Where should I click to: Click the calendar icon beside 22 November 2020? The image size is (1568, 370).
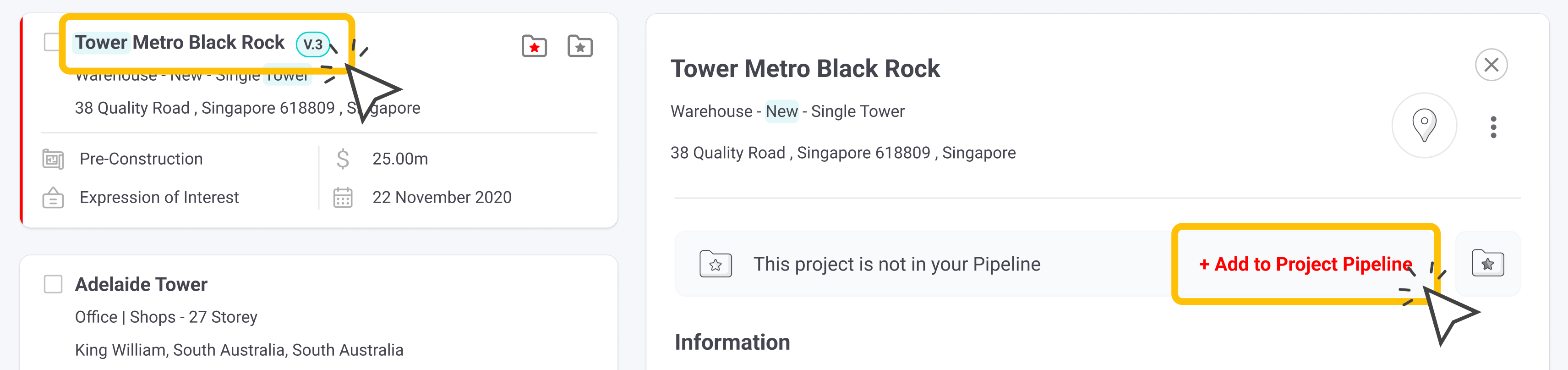coord(343,198)
